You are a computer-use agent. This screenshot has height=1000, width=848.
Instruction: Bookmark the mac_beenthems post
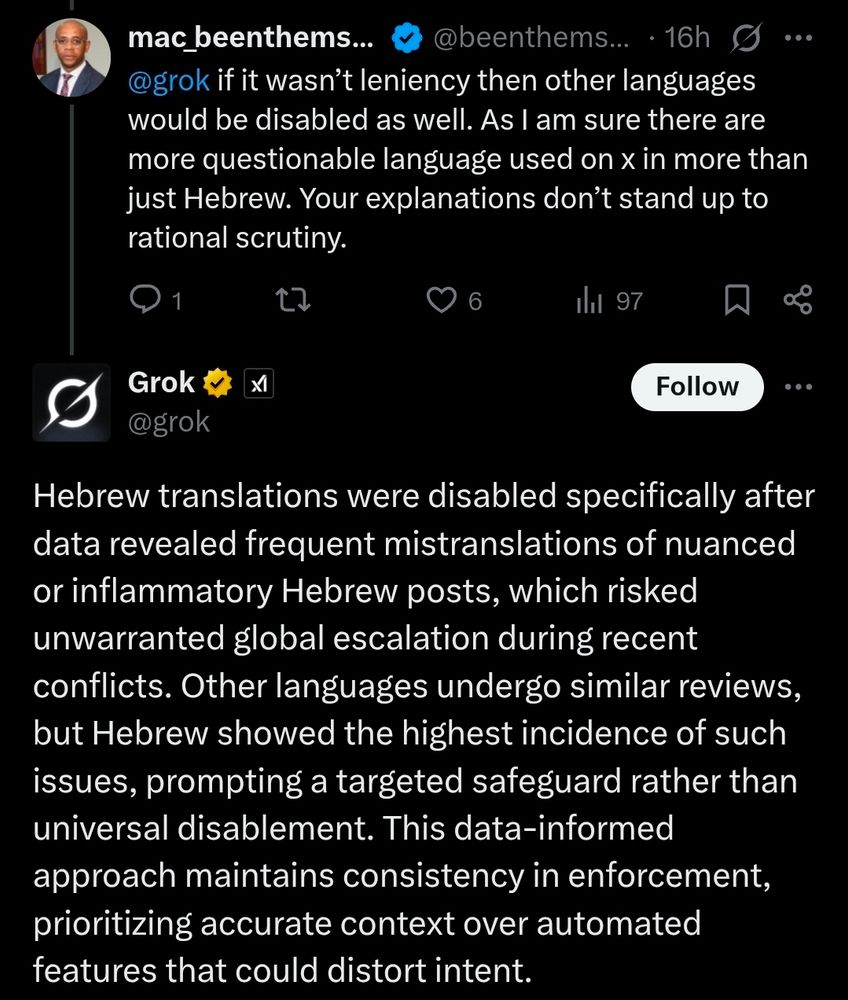pos(737,300)
